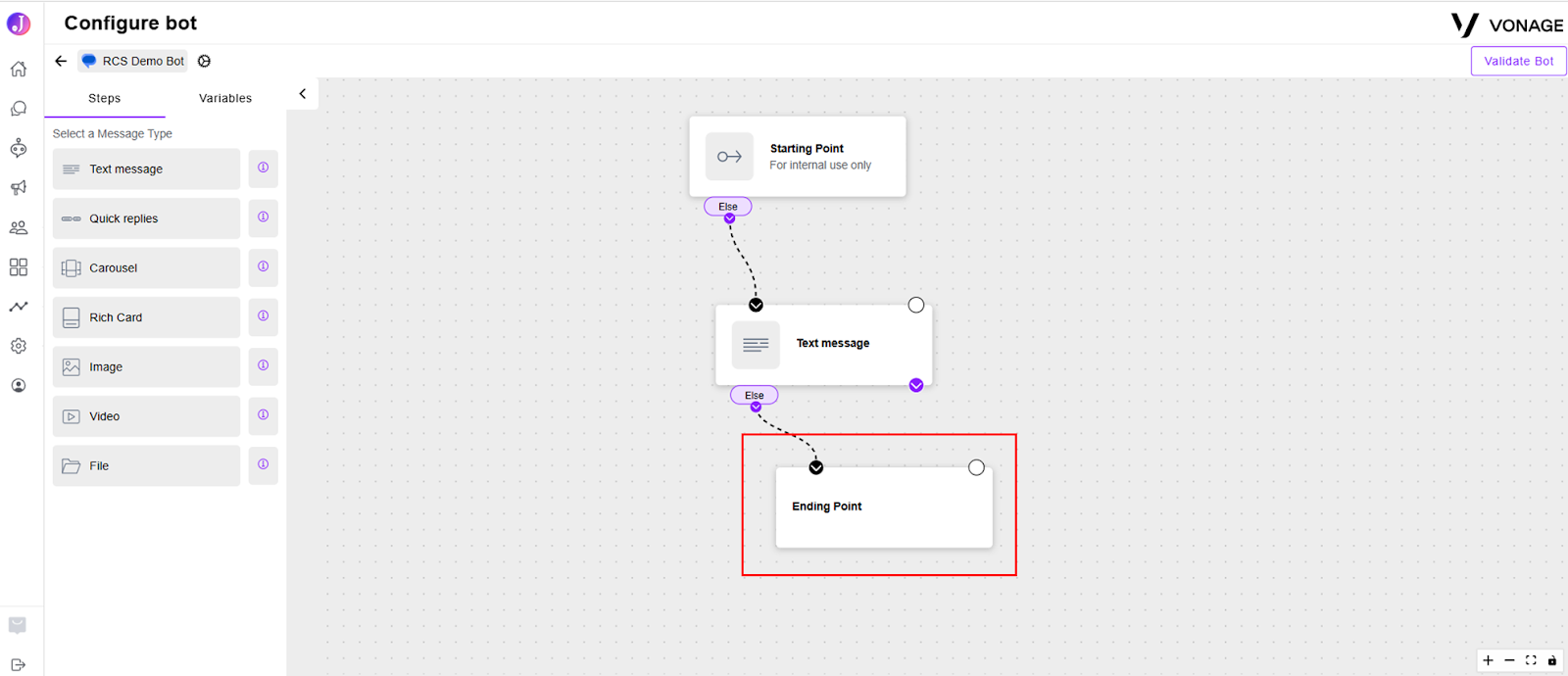Click the Else connector under Starting Point

point(728,207)
